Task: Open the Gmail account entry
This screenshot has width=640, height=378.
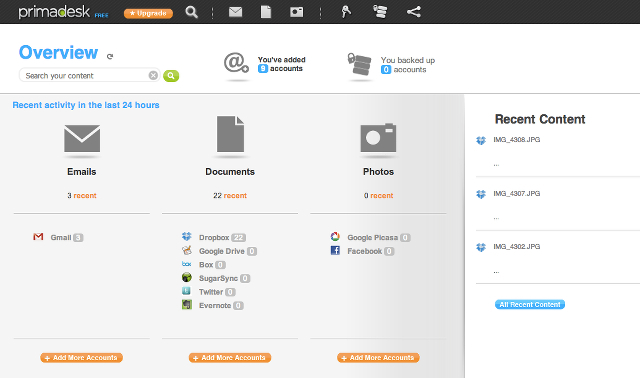Action: point(67,238)
